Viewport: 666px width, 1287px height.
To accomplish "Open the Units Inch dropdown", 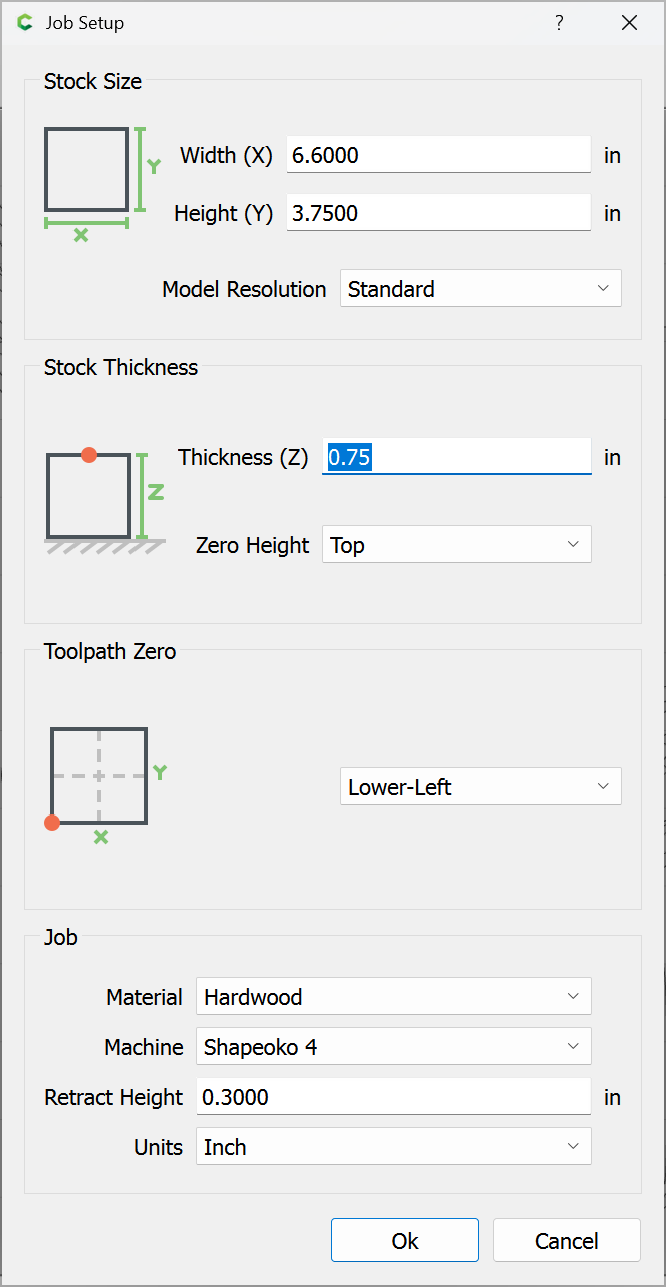I will (393, 1147).
